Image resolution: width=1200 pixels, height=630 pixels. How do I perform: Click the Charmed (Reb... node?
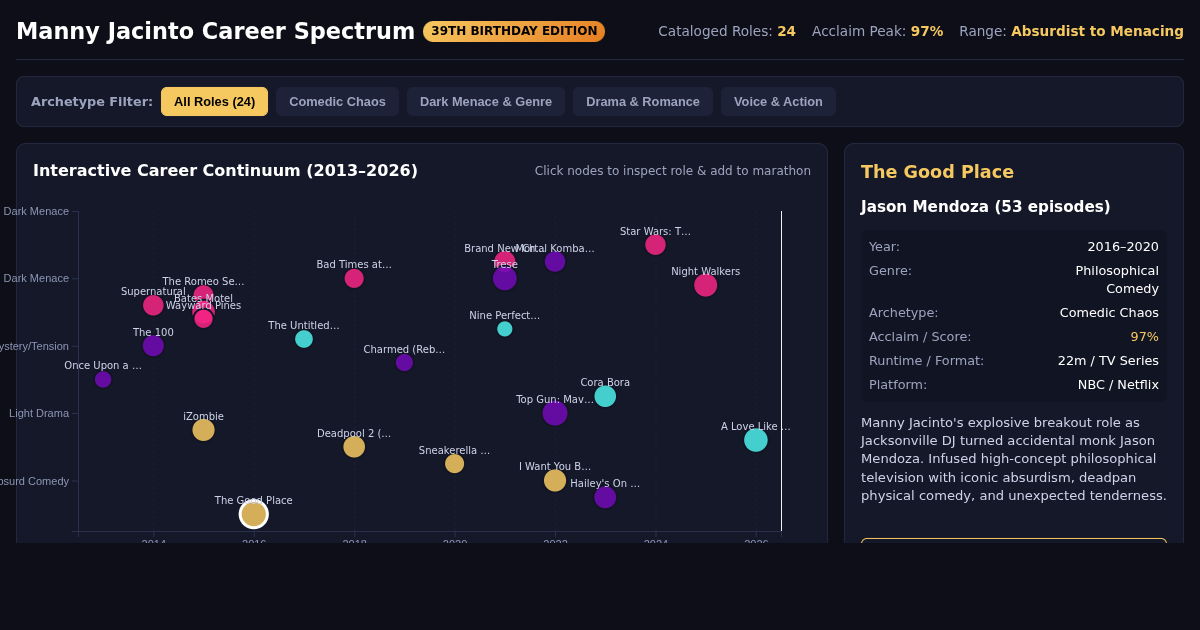coord(404,362)
